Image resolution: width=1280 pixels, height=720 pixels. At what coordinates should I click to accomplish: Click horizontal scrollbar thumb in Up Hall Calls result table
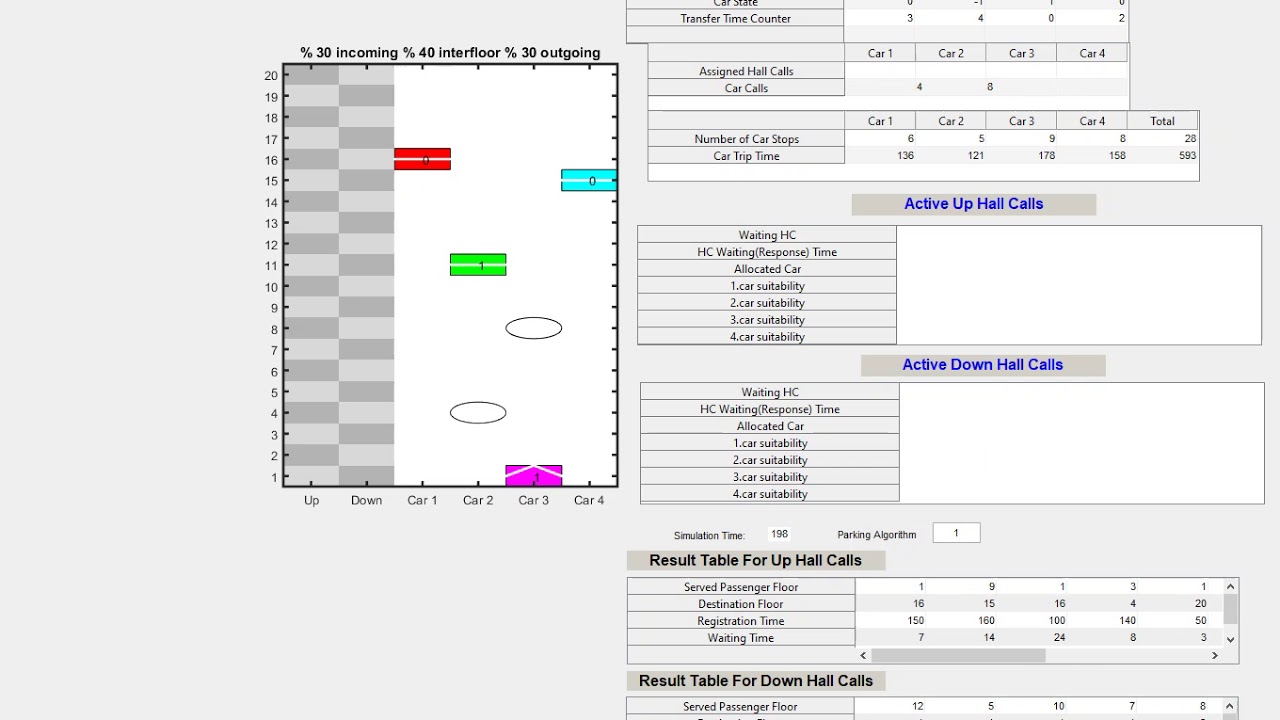pyautogui.click(x=958, y=655)
